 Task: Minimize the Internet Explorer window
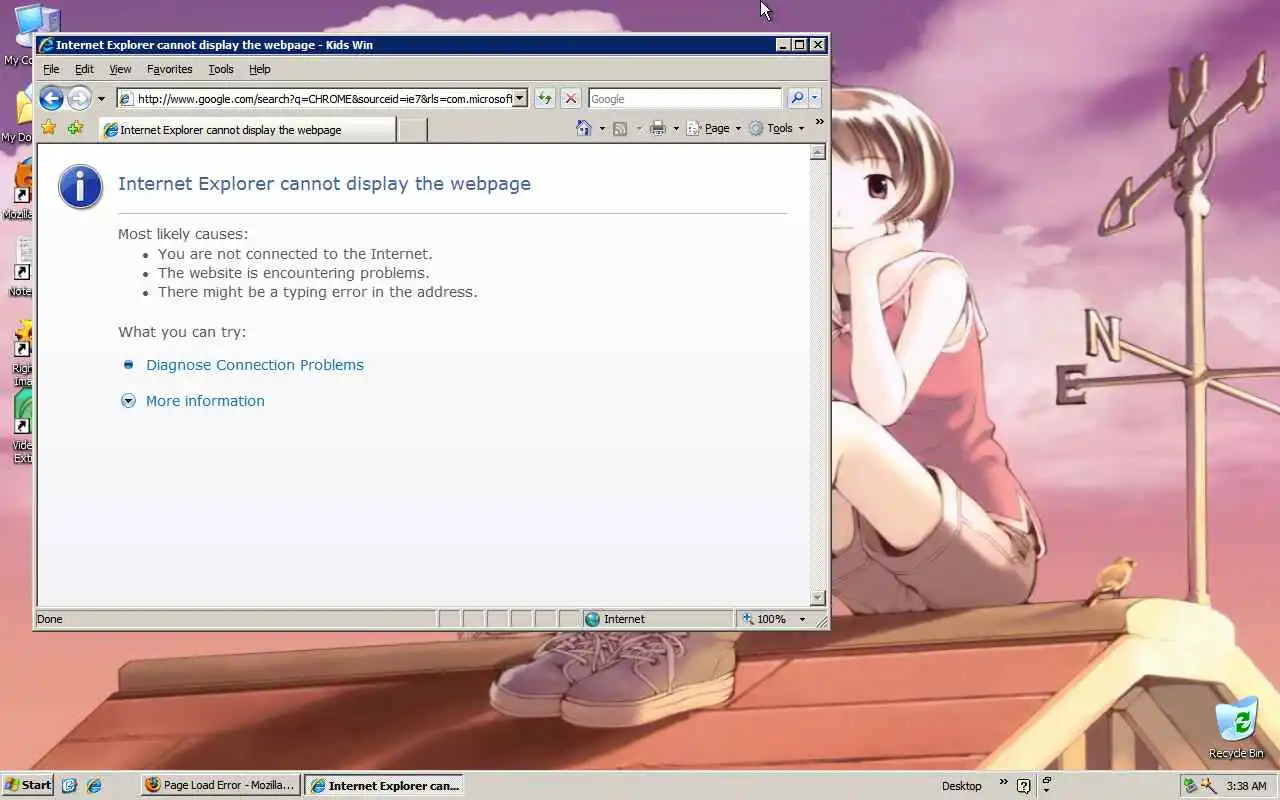[x=783, y=45]
